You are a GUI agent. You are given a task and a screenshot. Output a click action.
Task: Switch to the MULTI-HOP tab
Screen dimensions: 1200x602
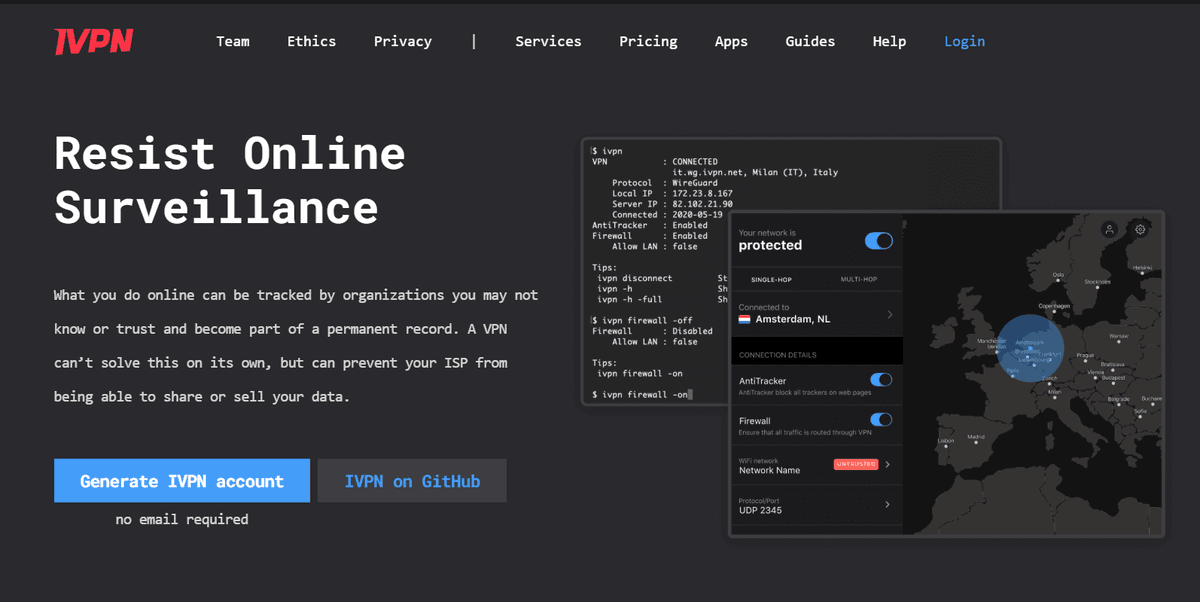click(x=859, y=279)
